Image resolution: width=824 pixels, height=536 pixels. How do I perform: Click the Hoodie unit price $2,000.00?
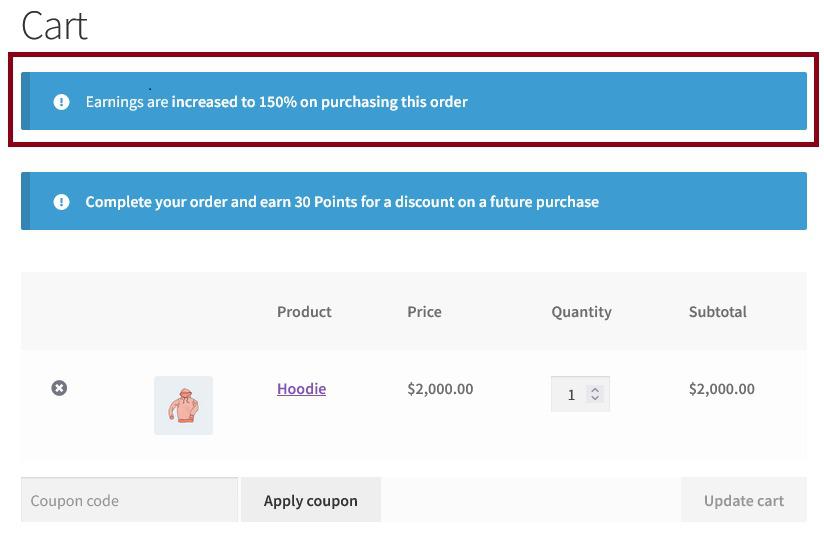[440, 389]
